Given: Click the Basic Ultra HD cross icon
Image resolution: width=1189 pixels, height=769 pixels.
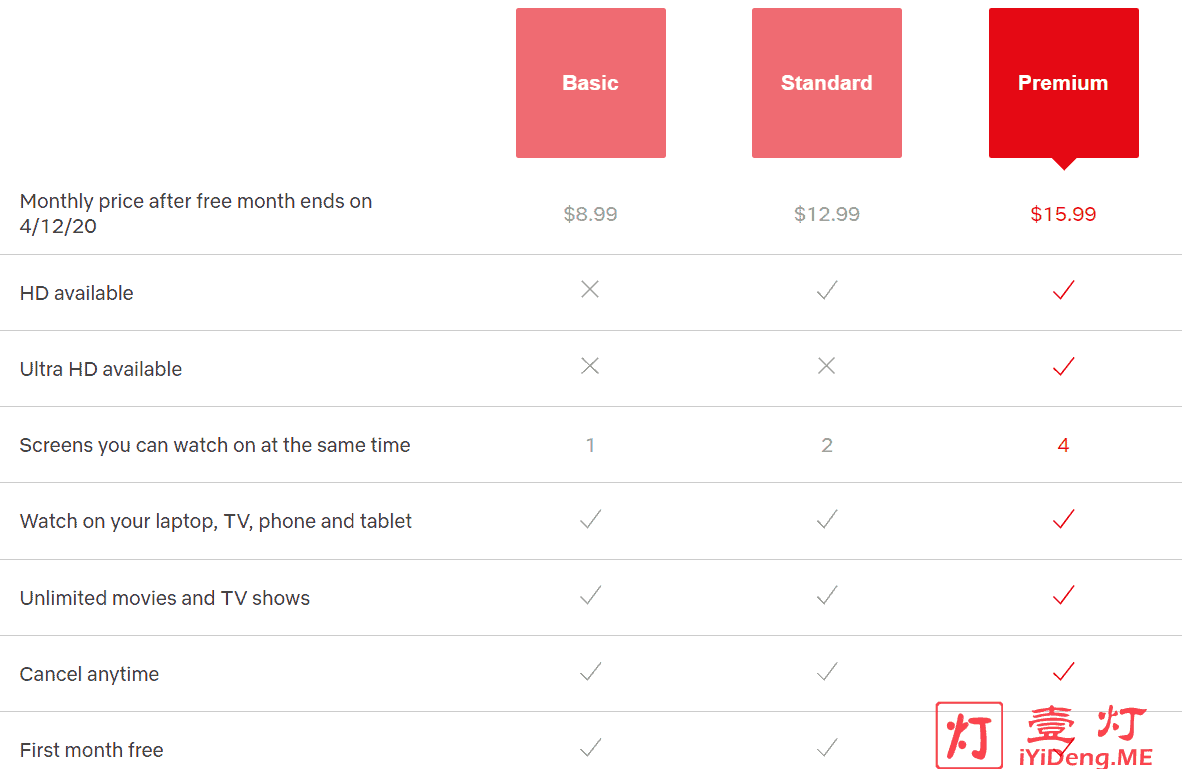Looking at the screenshot, I should (590, 366).
